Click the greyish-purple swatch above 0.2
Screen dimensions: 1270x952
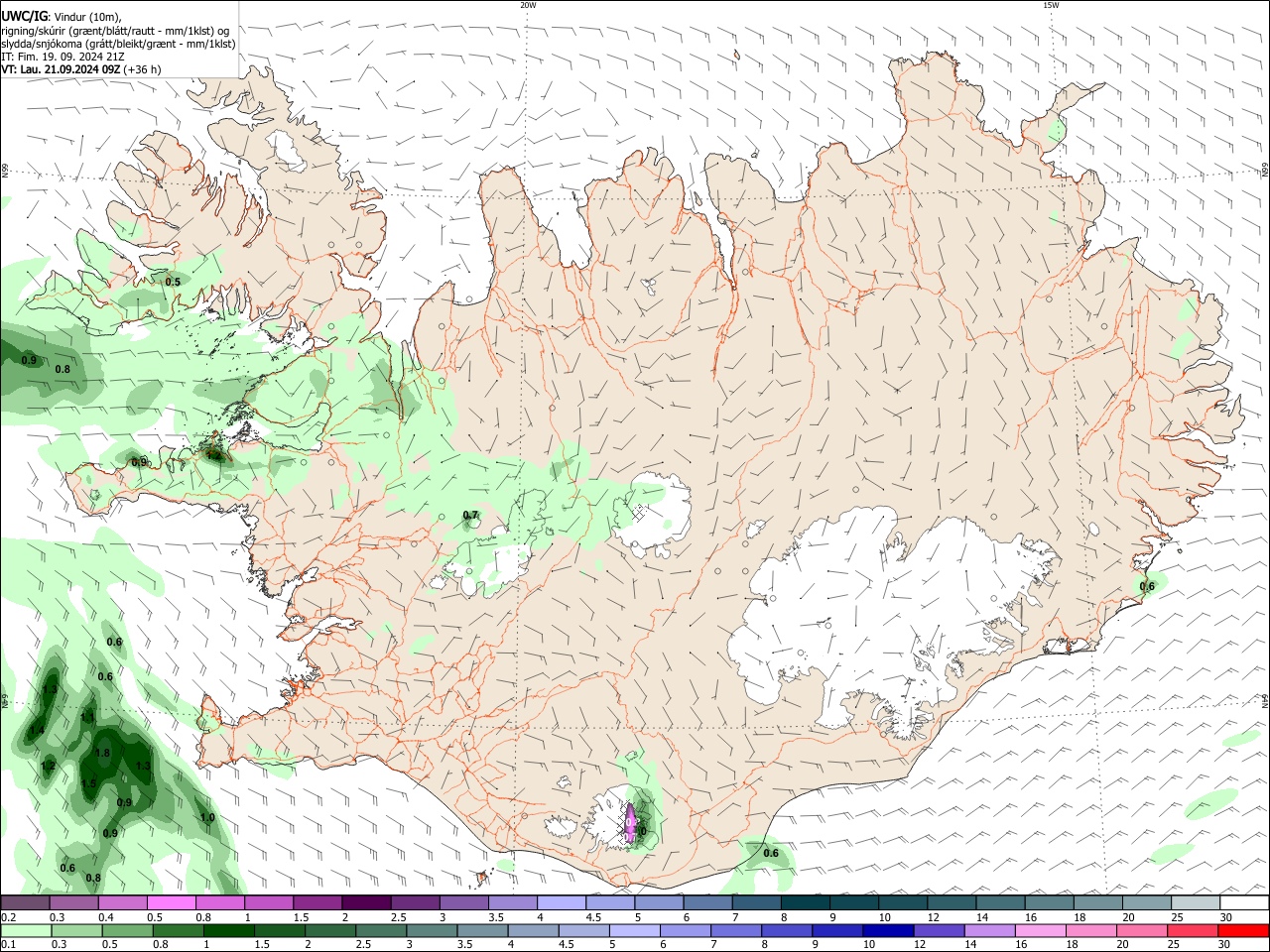coord(25,903)
